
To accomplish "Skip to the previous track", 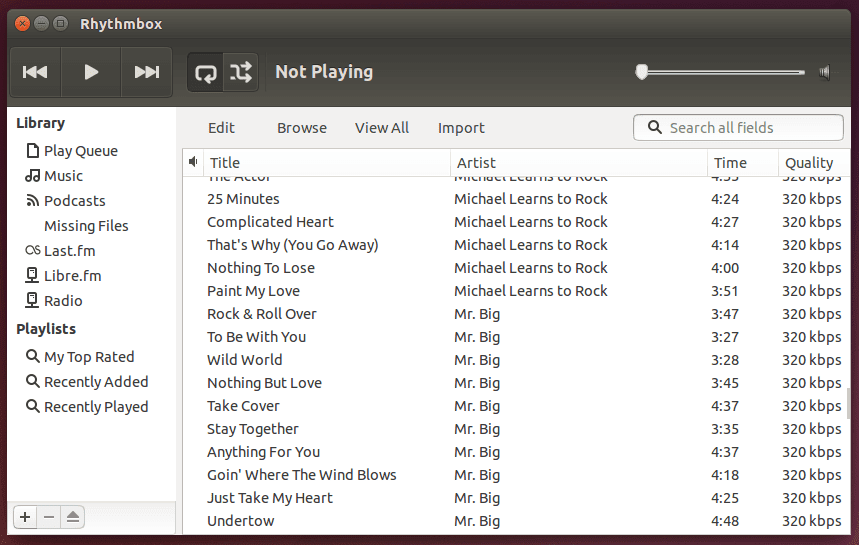I will [35, 72].
